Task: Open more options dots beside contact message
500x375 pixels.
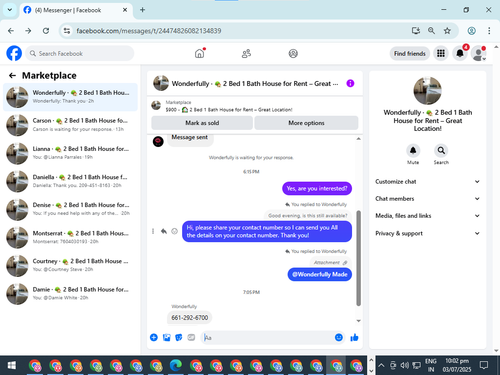Action: (x=153, y=231)
